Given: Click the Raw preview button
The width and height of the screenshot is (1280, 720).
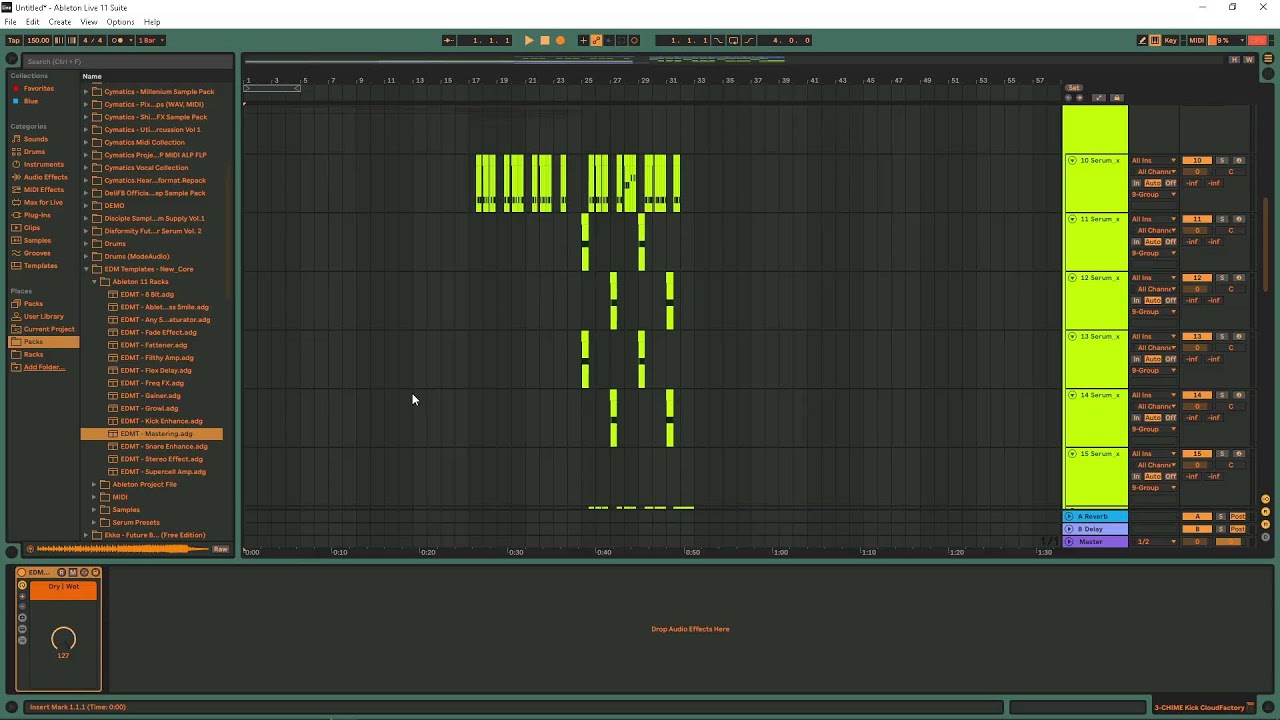Looking at the screenshot, I should [220, 549].
